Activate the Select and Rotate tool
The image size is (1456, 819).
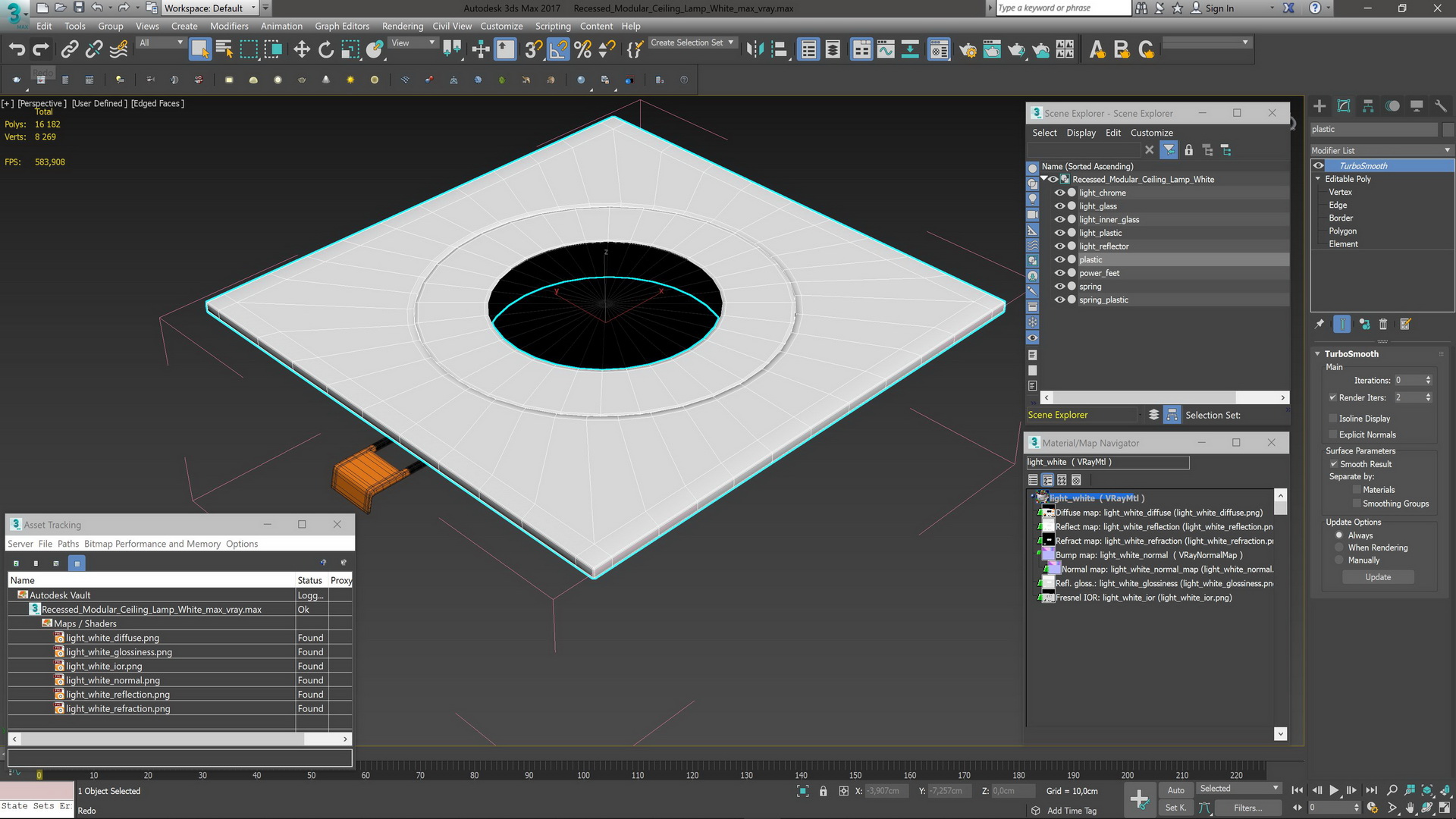click(326, 50)
